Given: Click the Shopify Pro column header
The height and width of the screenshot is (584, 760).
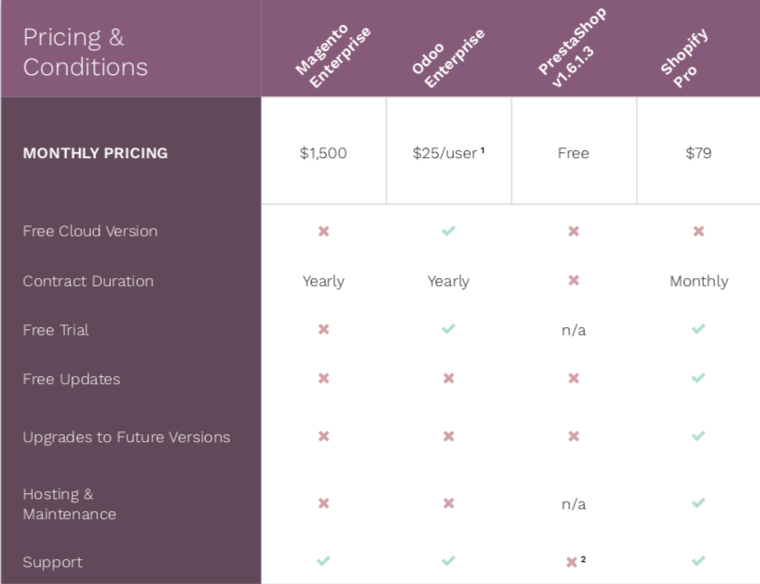Looking at the screenshot, I should [x=684, y=58].
